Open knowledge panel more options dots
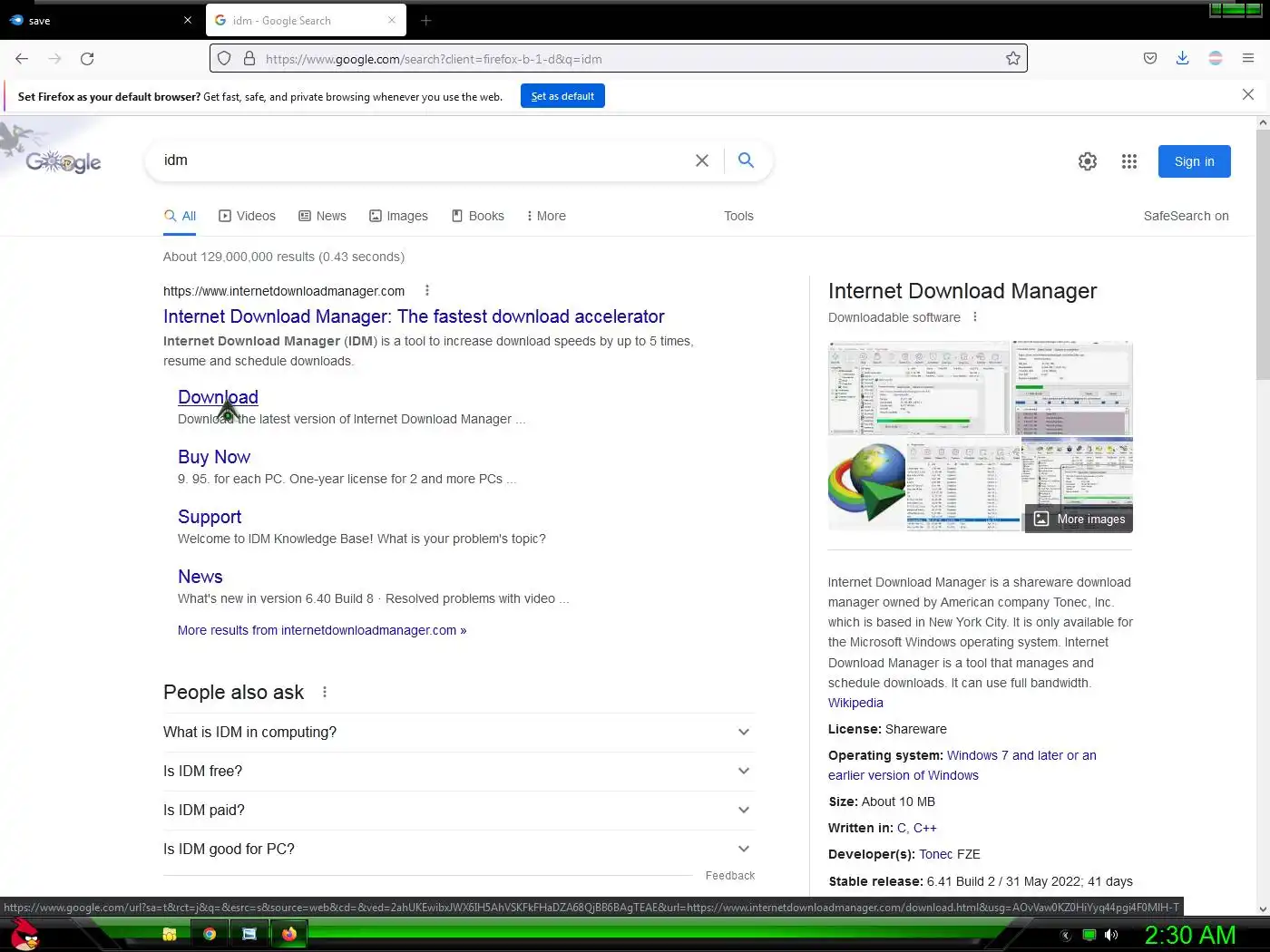Image resolution: width=1270 pixels, height=952 pixels. pos(975,317)
